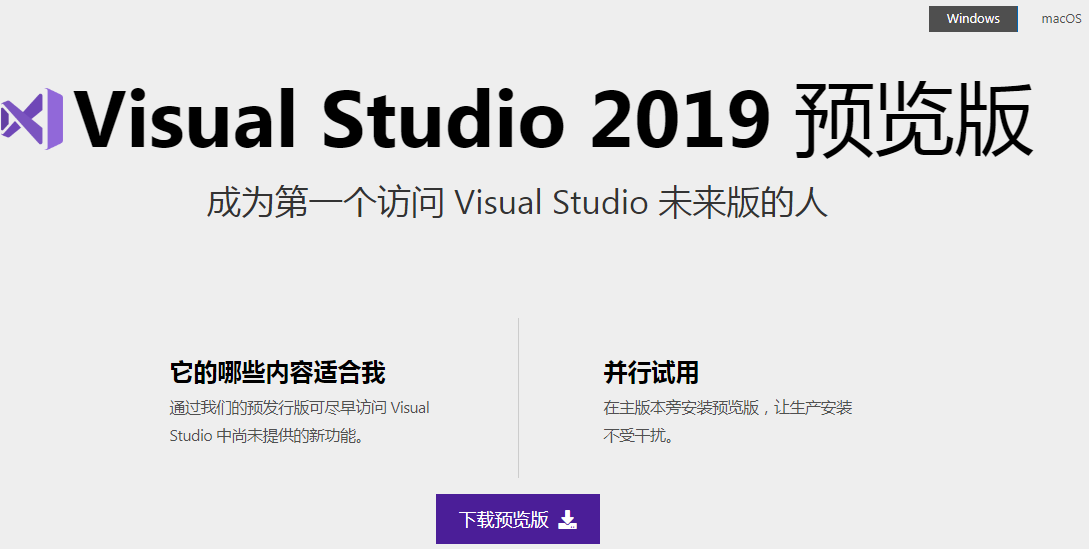Click the 下载预览版 download button
This screenshot has height=549, width=1089.
(x=517, y=519)
